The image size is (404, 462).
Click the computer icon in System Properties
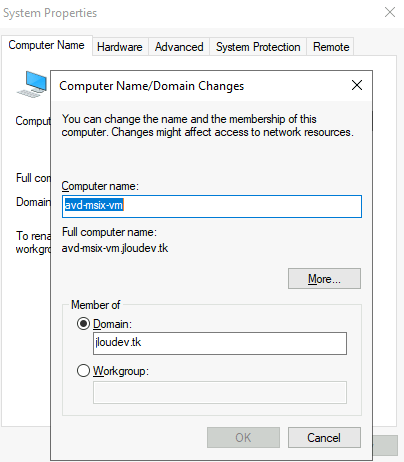(x=32, y=84)
